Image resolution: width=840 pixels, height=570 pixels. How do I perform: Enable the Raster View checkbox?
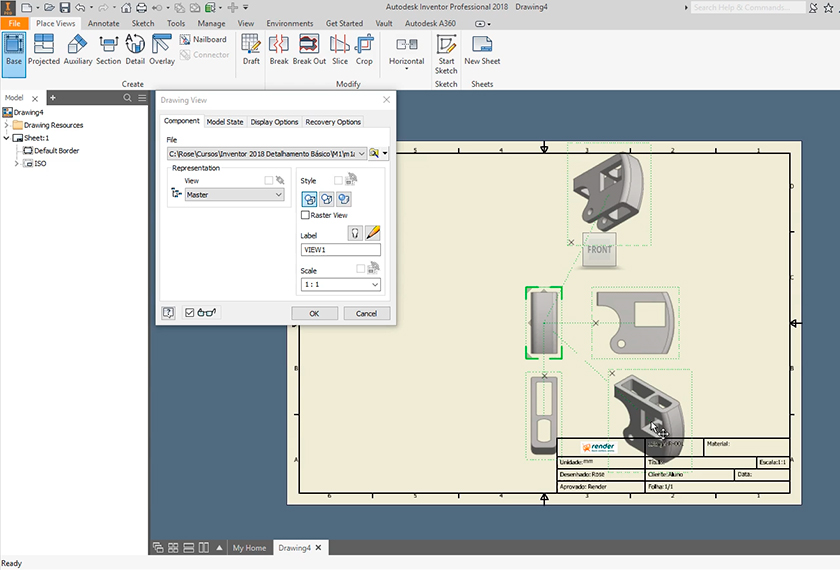click(306, 215)
